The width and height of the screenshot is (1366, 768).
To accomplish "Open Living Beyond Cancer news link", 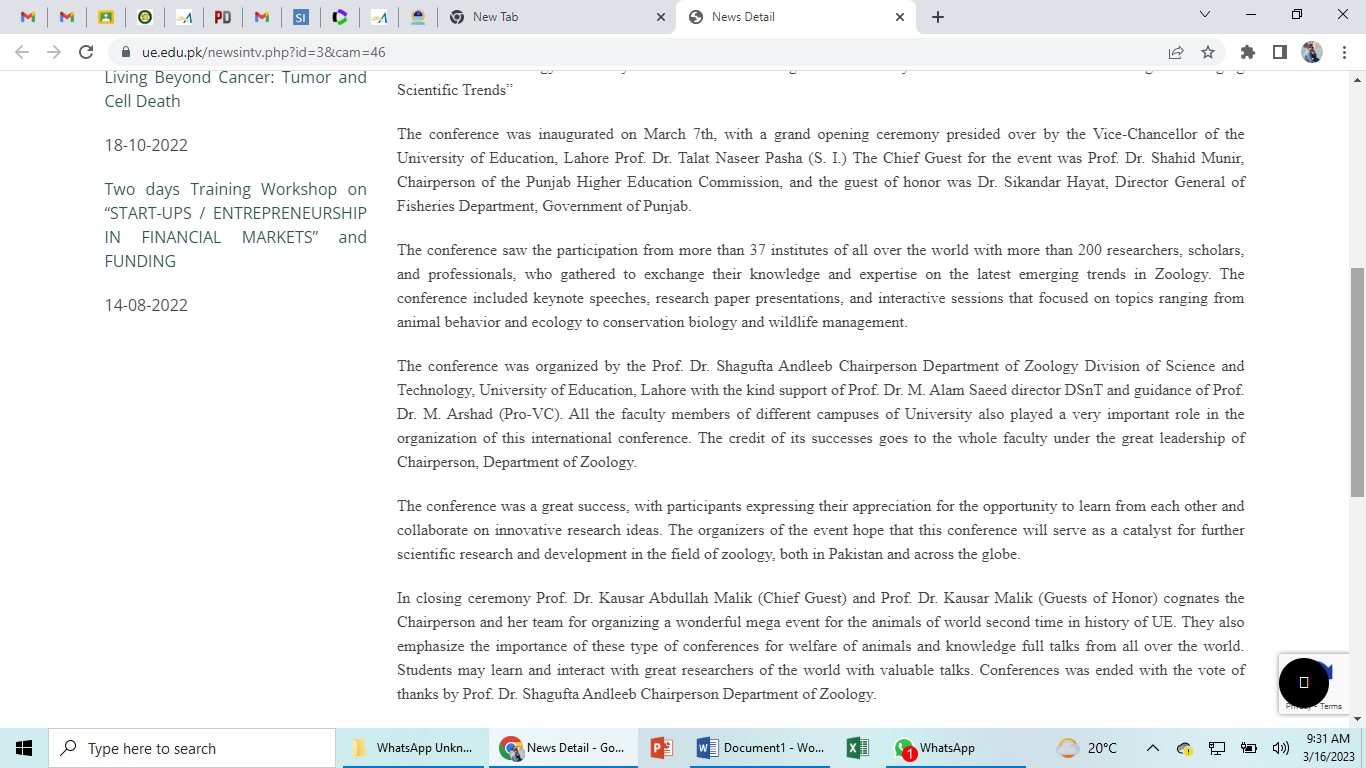I will (x=235, y=89).
